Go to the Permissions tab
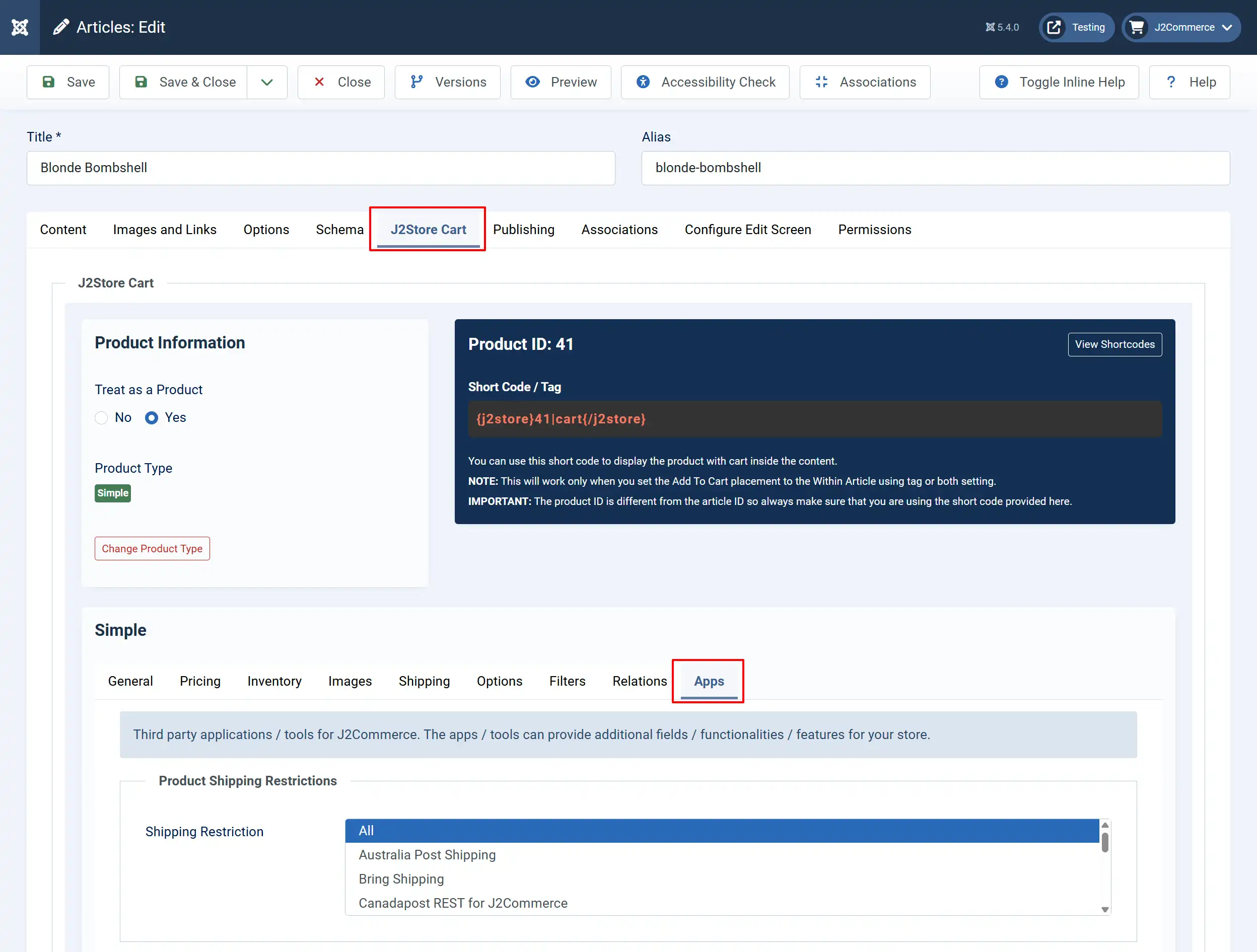The width and height of the screenshot is (1257, 952). coord(875,230)
